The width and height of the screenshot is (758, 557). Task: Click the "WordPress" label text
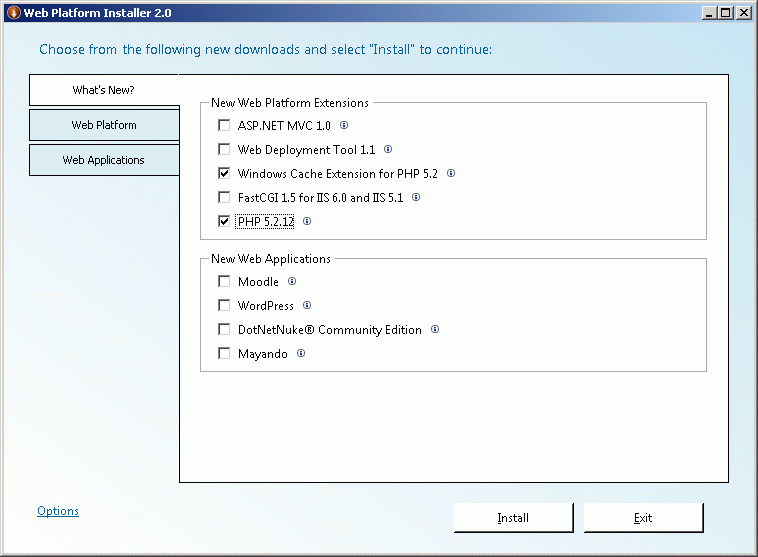pyautogui.click(x=266, y=306)
